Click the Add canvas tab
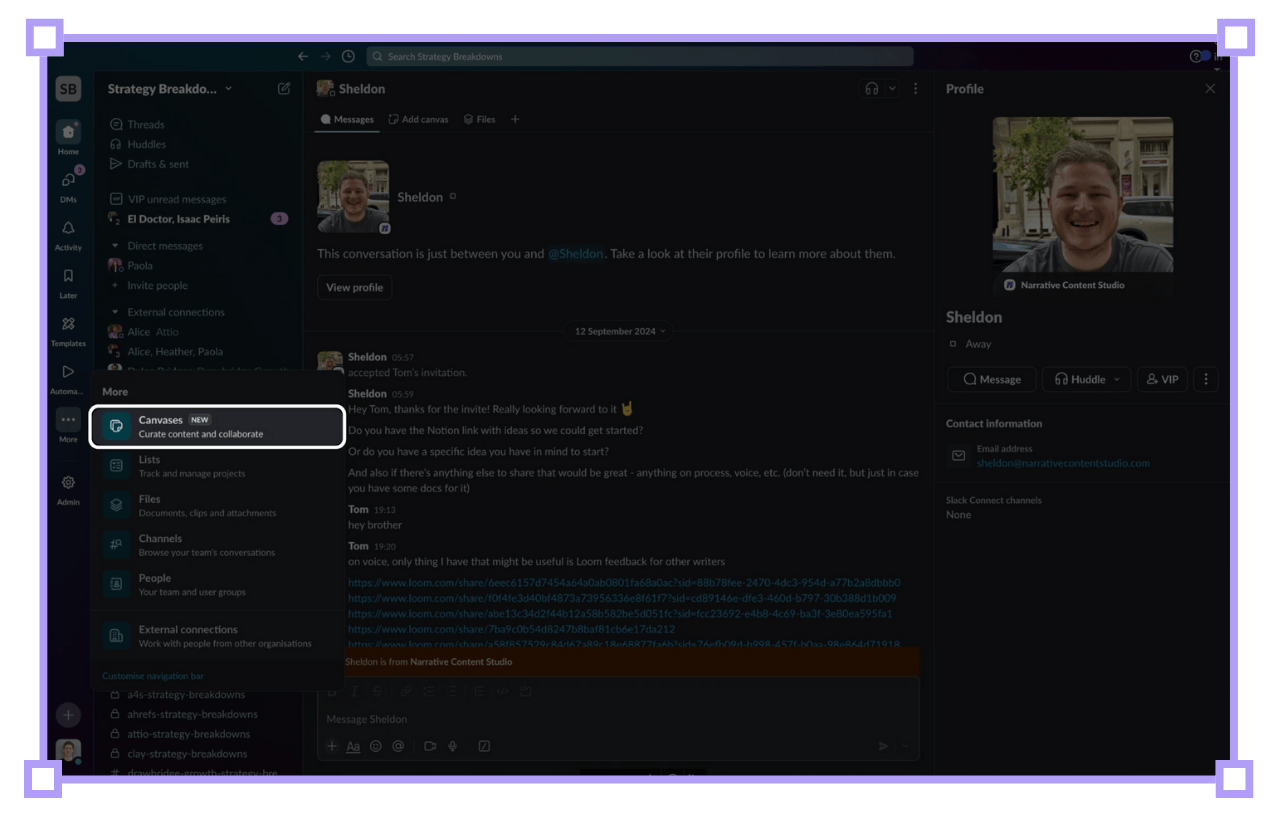The width and height of the screenshot is (1264, 827). [418, 119]
